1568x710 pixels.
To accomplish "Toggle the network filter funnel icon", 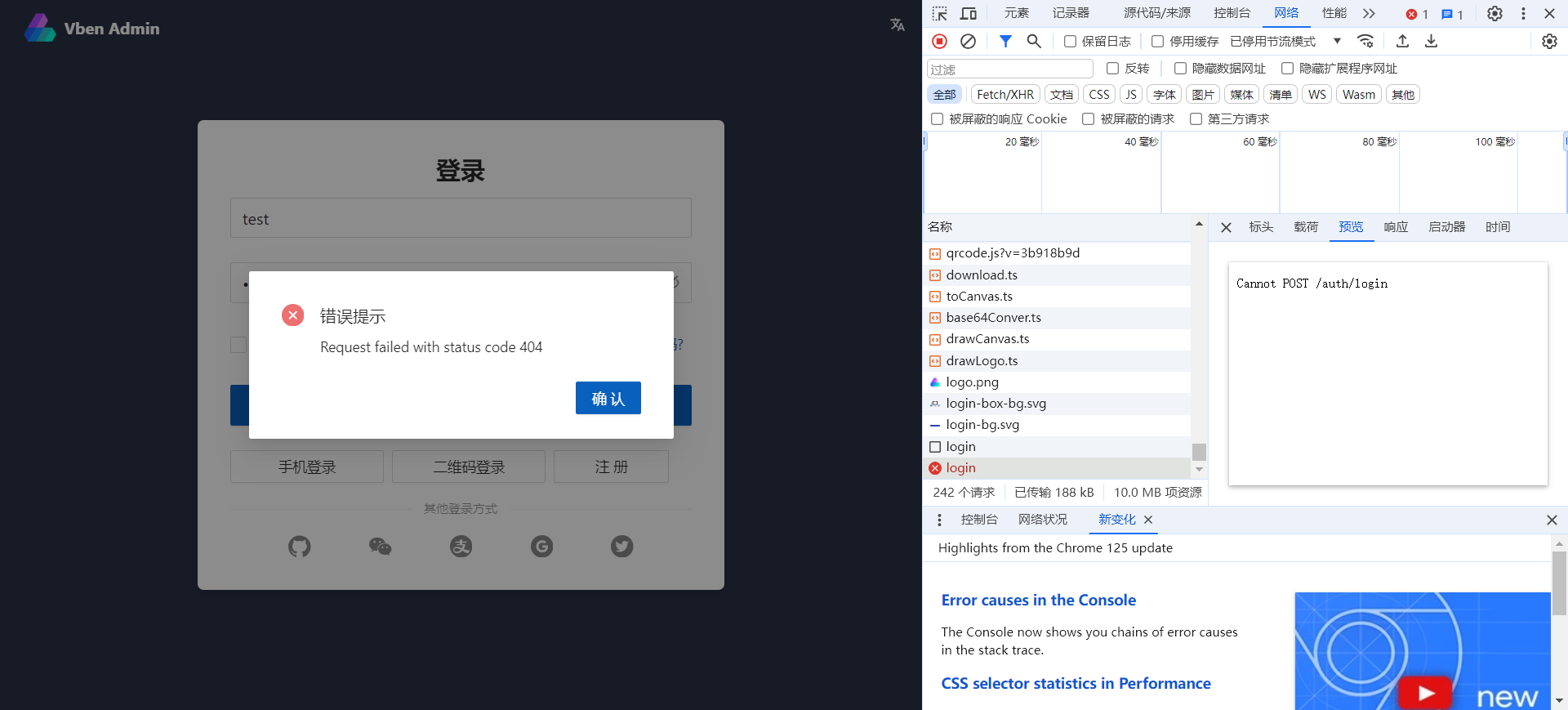I will (1005, 41).
